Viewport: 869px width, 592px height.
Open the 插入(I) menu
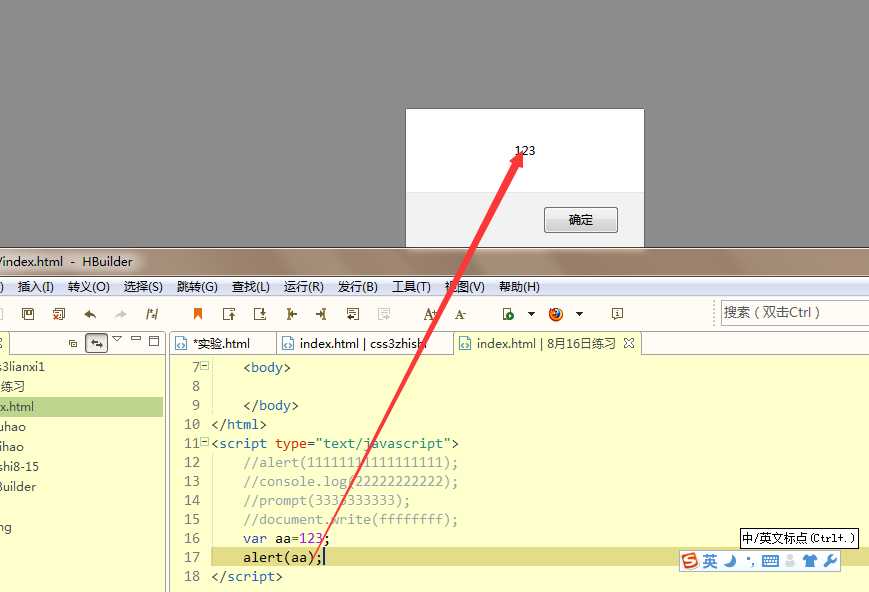35,287
